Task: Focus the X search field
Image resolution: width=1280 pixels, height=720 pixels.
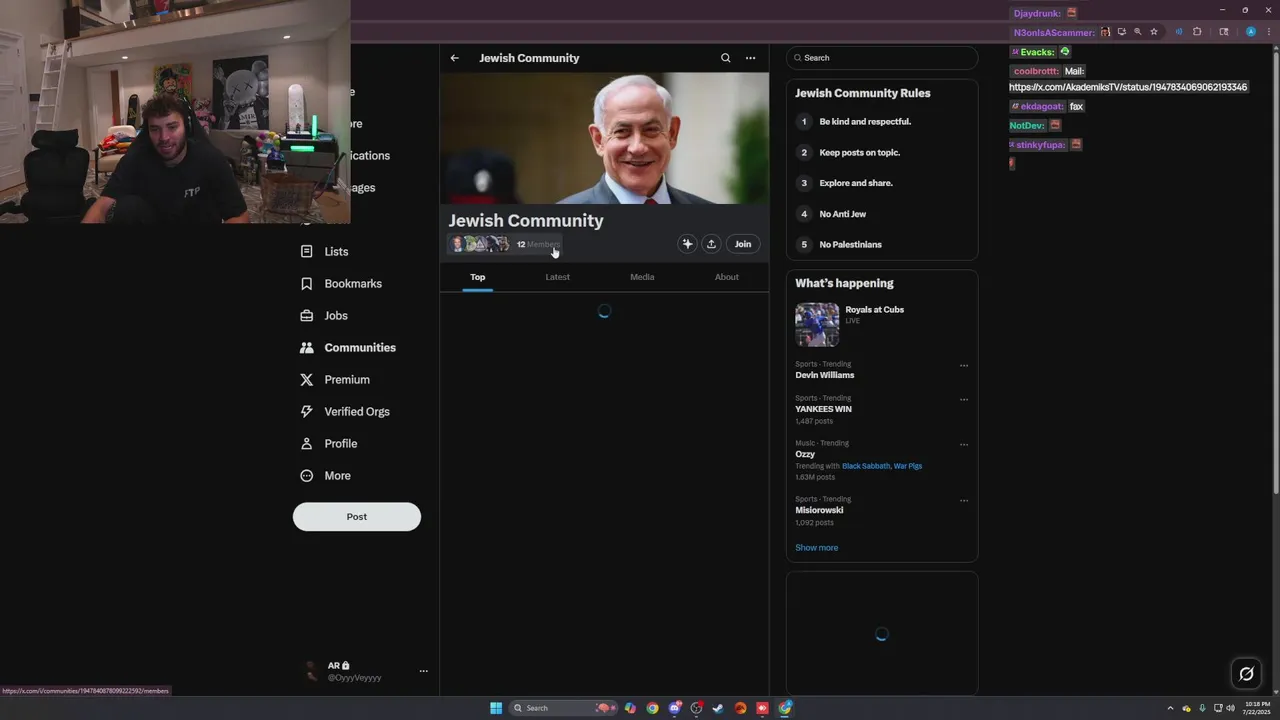Action: (x=882, y=58)
